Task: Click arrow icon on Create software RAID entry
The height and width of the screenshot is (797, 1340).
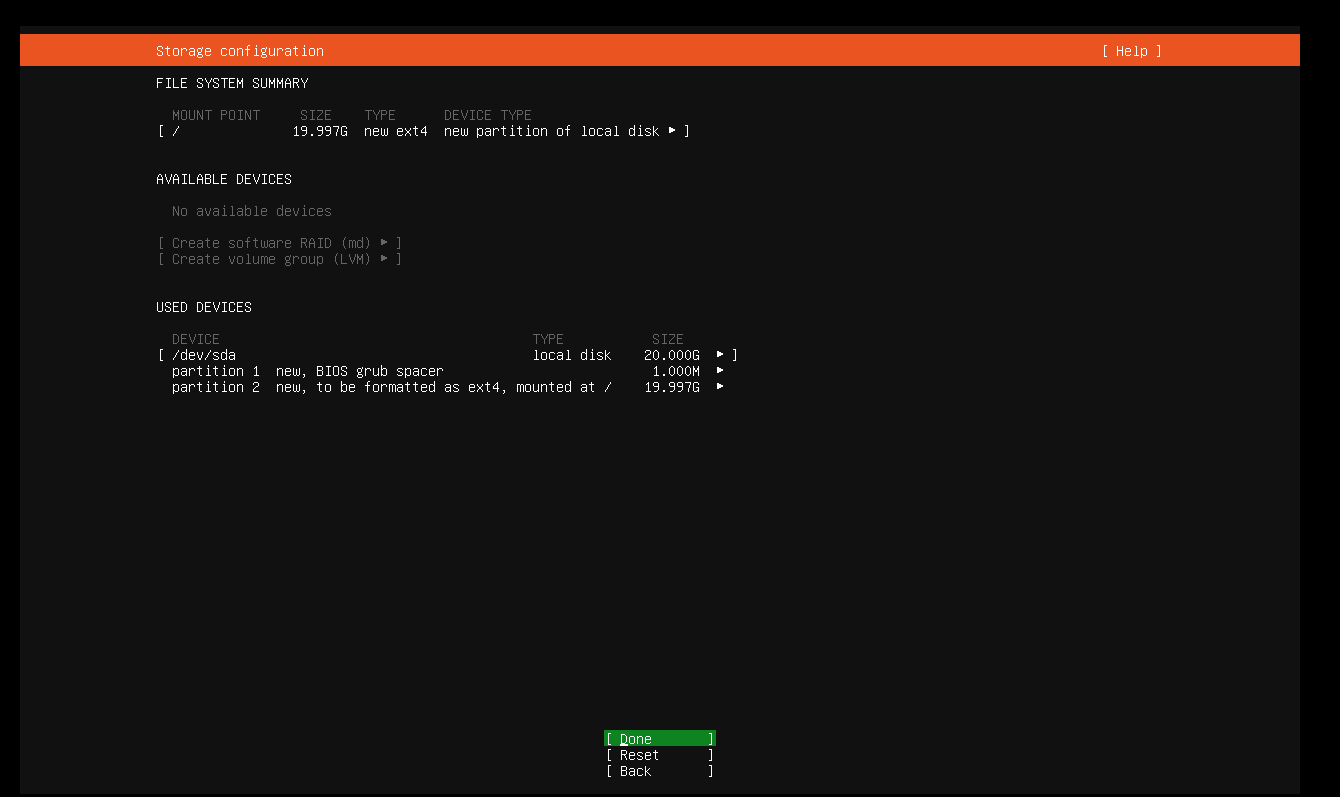Action: [x=386, y=243]
